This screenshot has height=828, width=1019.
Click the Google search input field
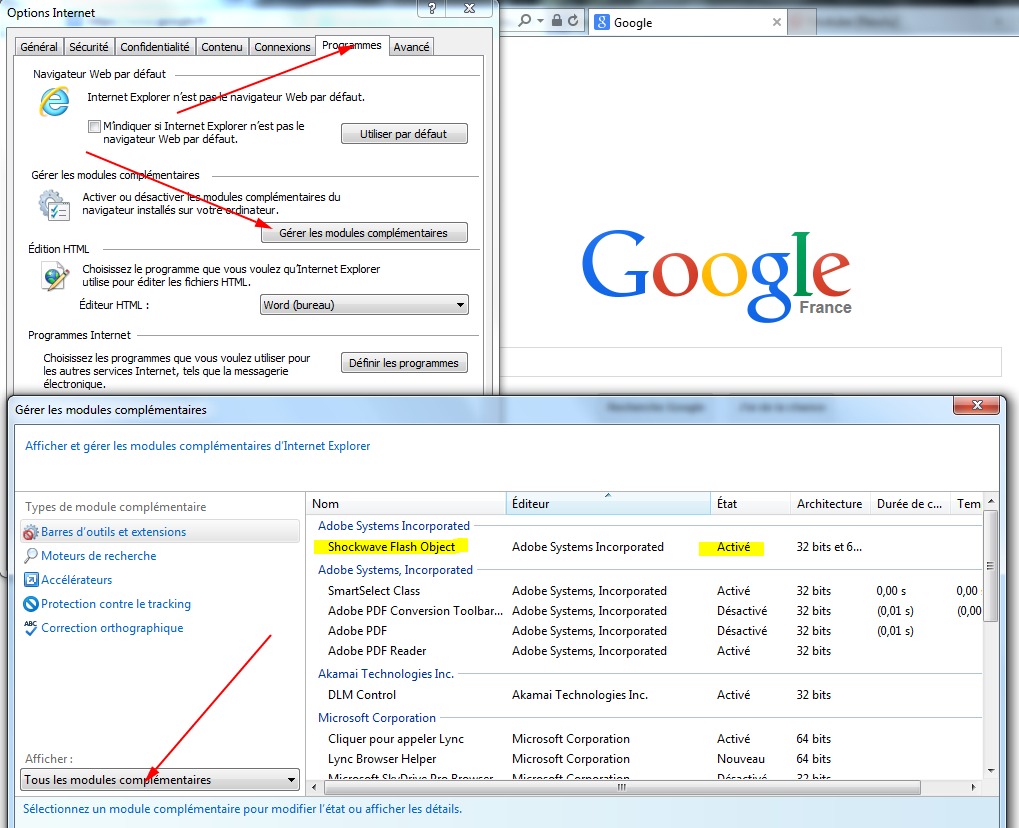coord(751,362)
